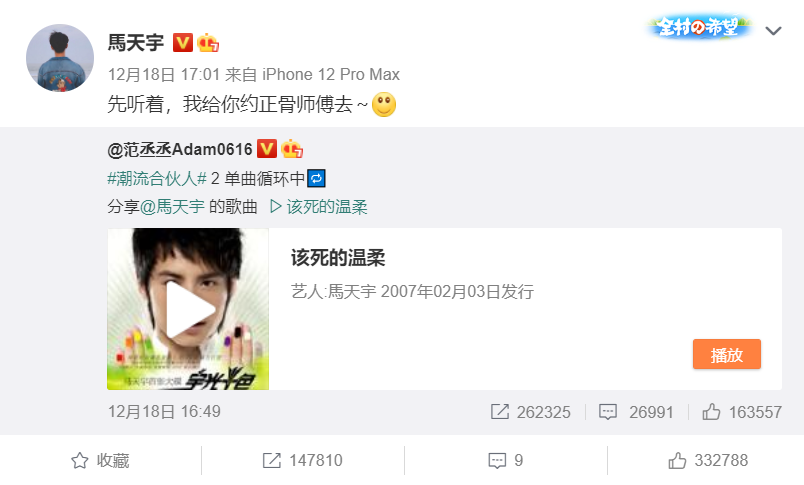Play the song from the album cover
This screenshot has height=485, width=804.
click(x=188, y=309)
